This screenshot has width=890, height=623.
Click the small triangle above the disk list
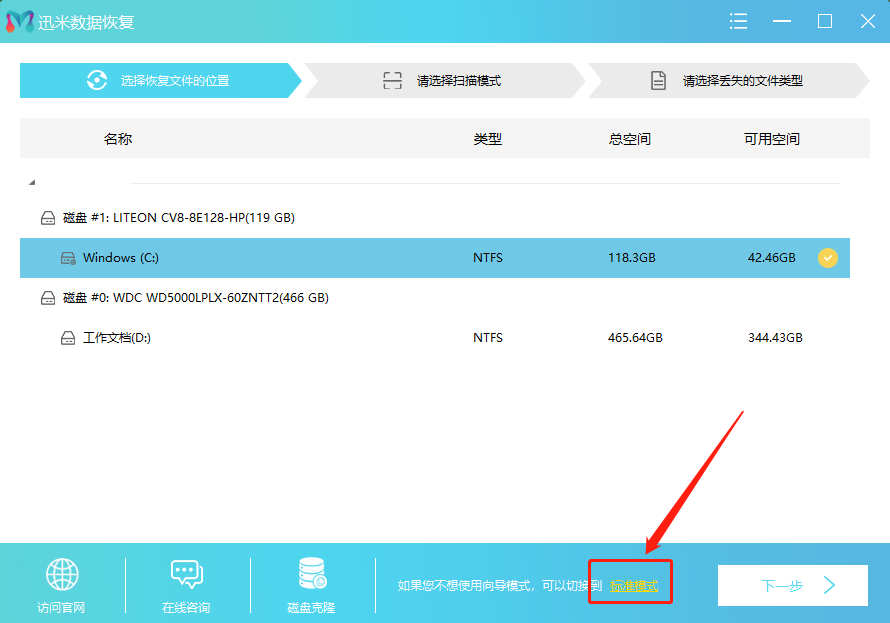coord(33,181)
